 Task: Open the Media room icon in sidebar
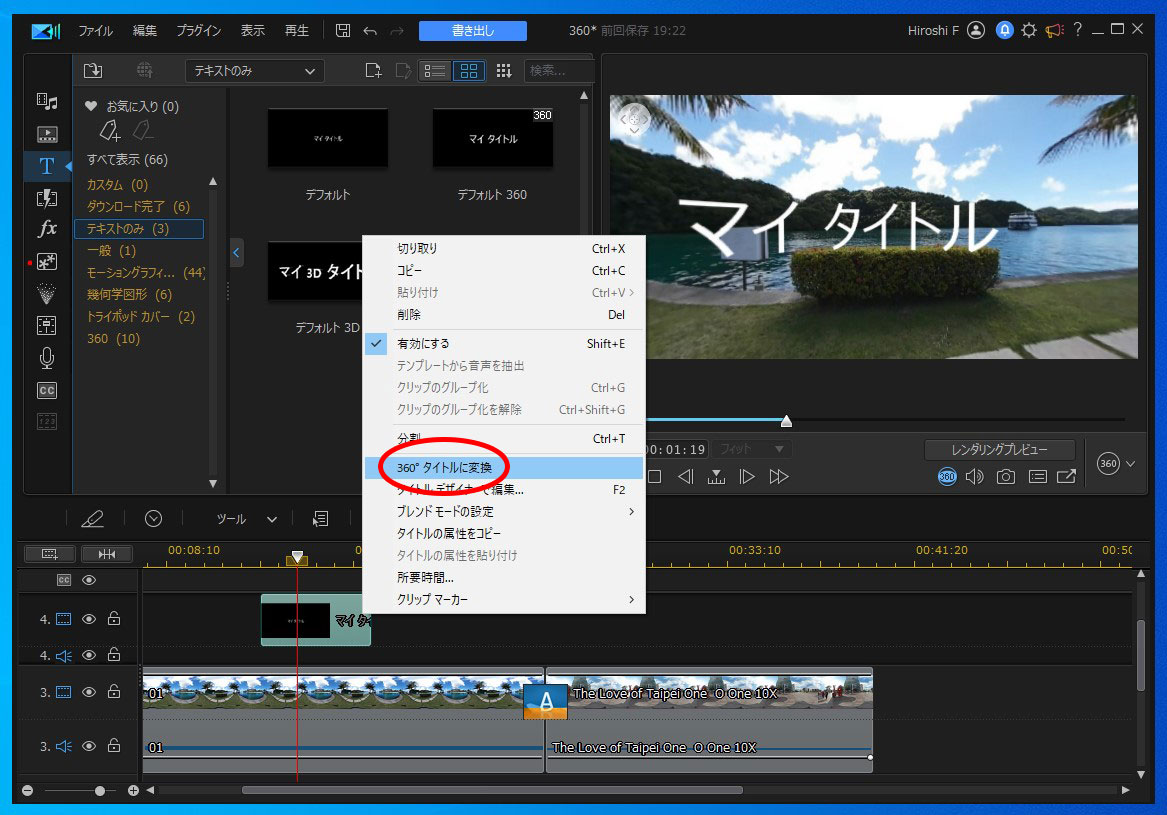click(x=47, y=102)
